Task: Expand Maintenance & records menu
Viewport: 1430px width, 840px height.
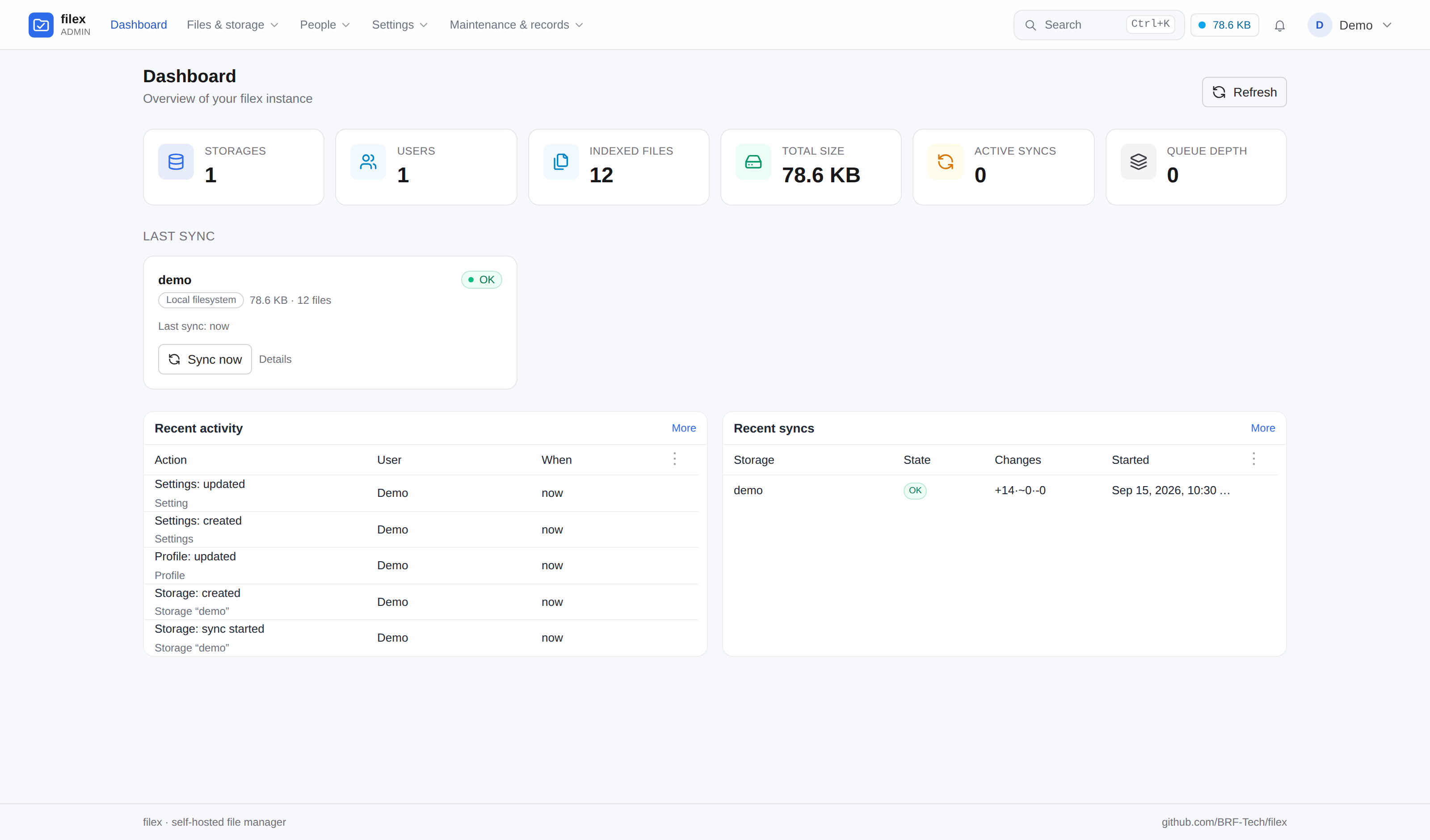Action: tap(517, 25)
